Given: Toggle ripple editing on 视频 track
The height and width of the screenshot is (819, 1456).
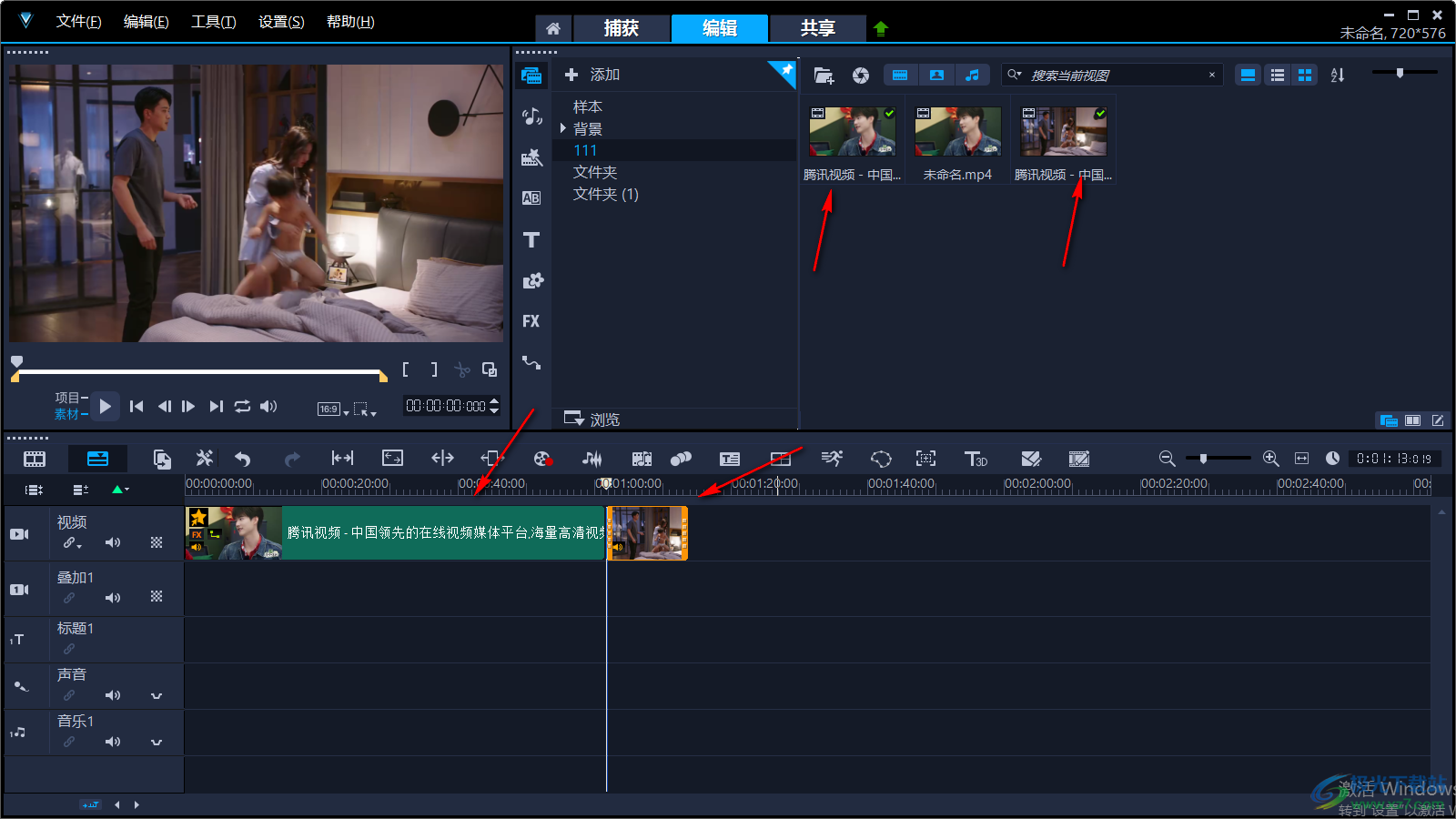Looking at the screenshot, I should click(71, 543).
